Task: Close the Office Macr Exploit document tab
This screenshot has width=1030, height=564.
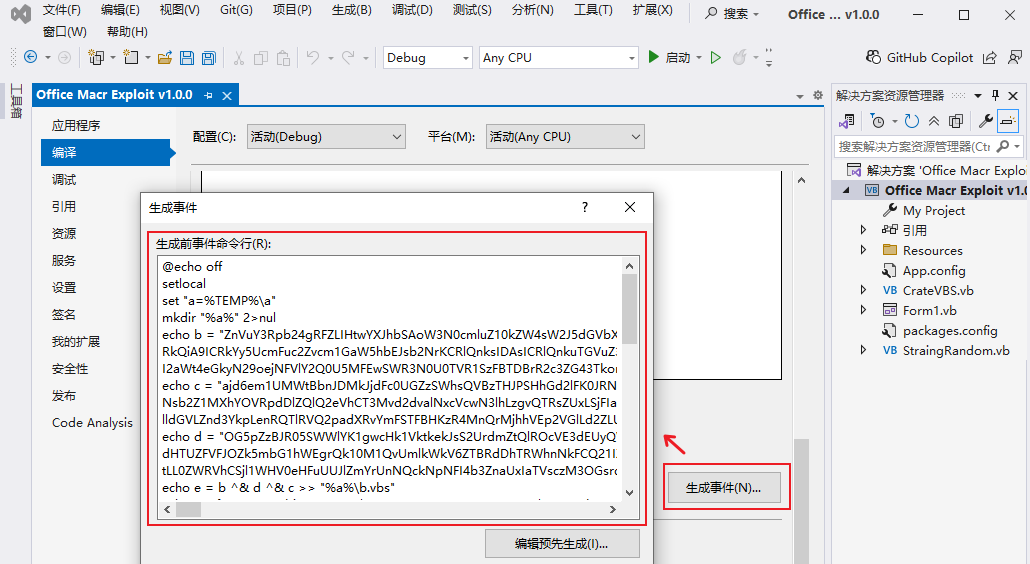Action: click(x=227, y=96)
